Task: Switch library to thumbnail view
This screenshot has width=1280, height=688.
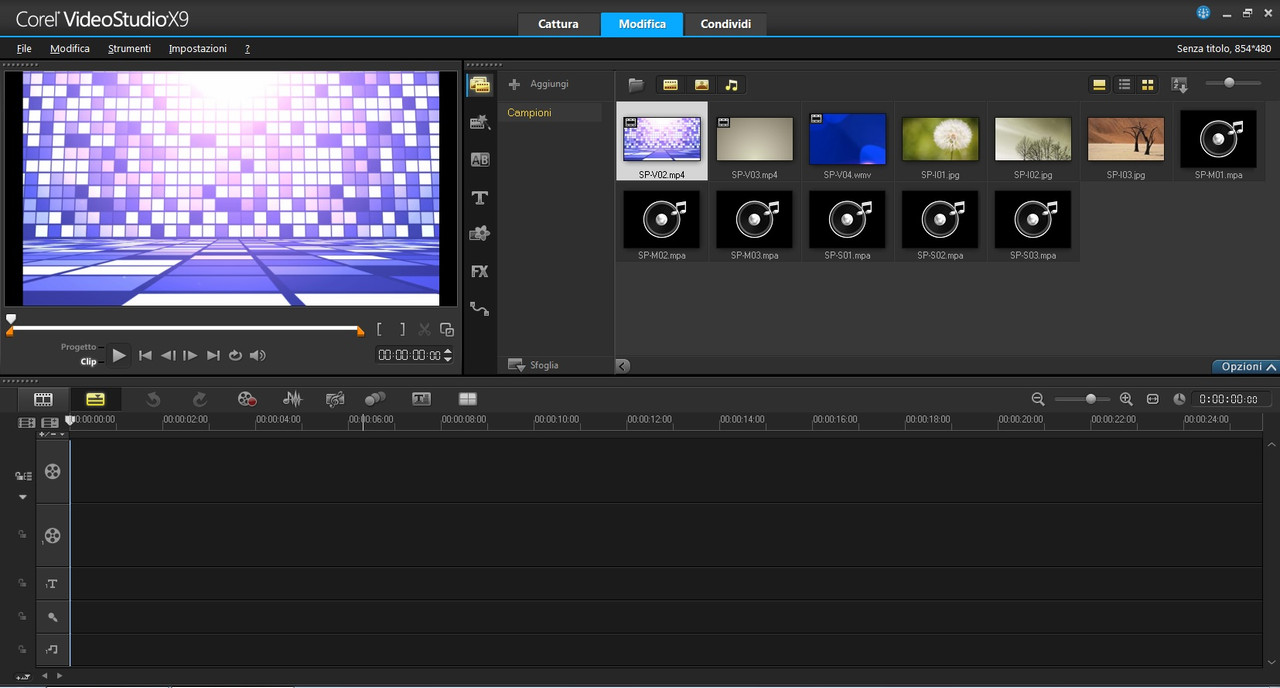Action: (1148, 85)
